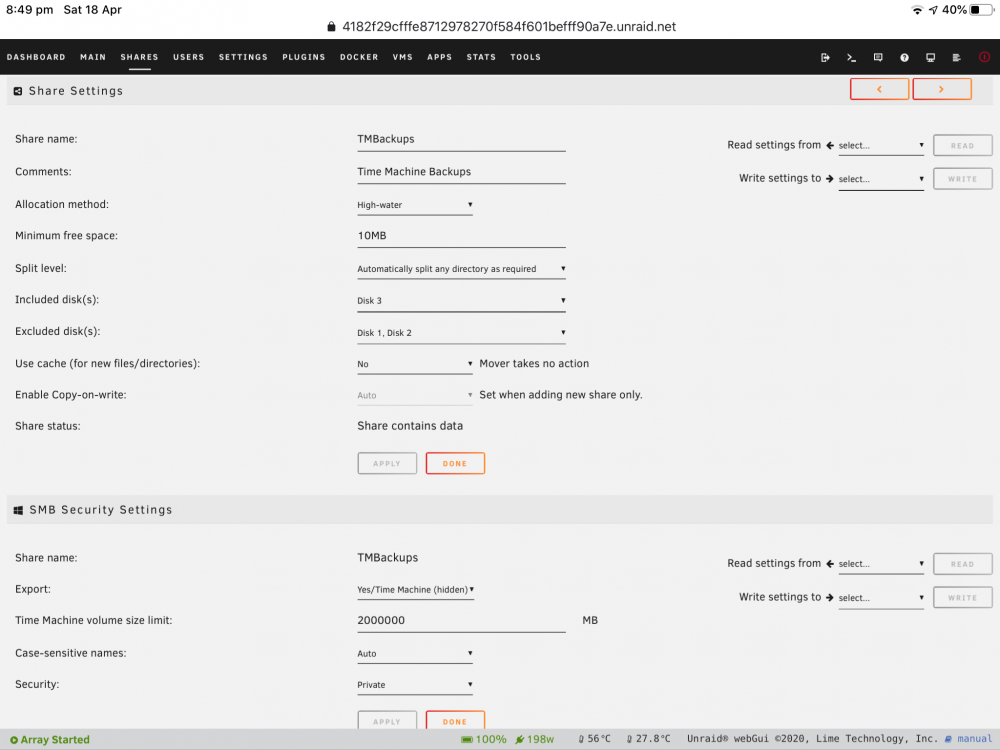This screenshot has height=750, width=1000.
Task: Click the battery indicator in iPad status bar
Action: [x=982, y=10]
